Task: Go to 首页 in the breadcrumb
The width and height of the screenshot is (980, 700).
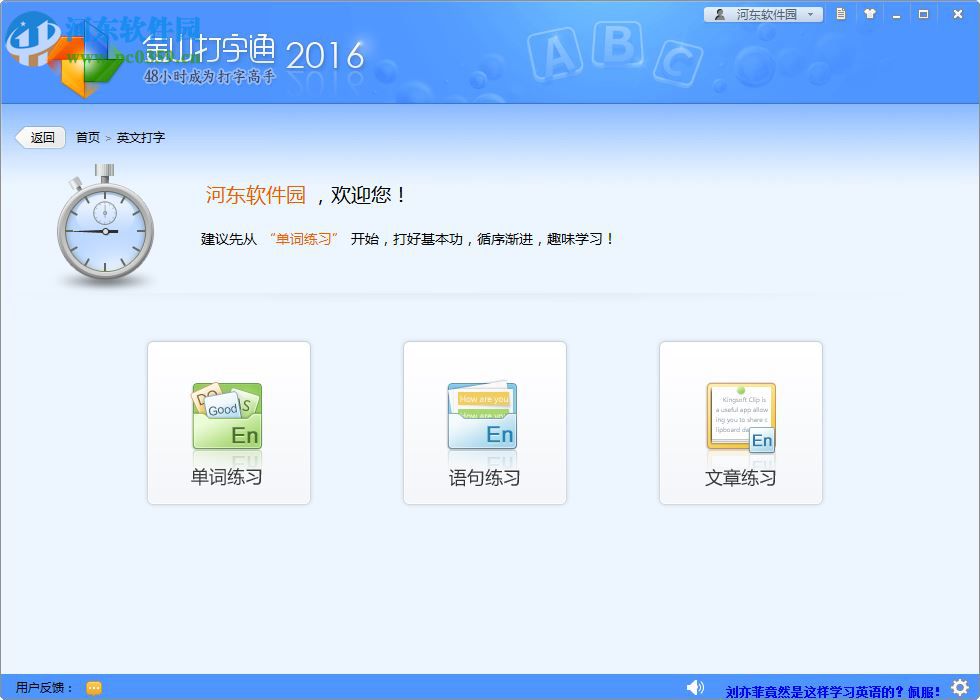Action: [x=87, y=137]
